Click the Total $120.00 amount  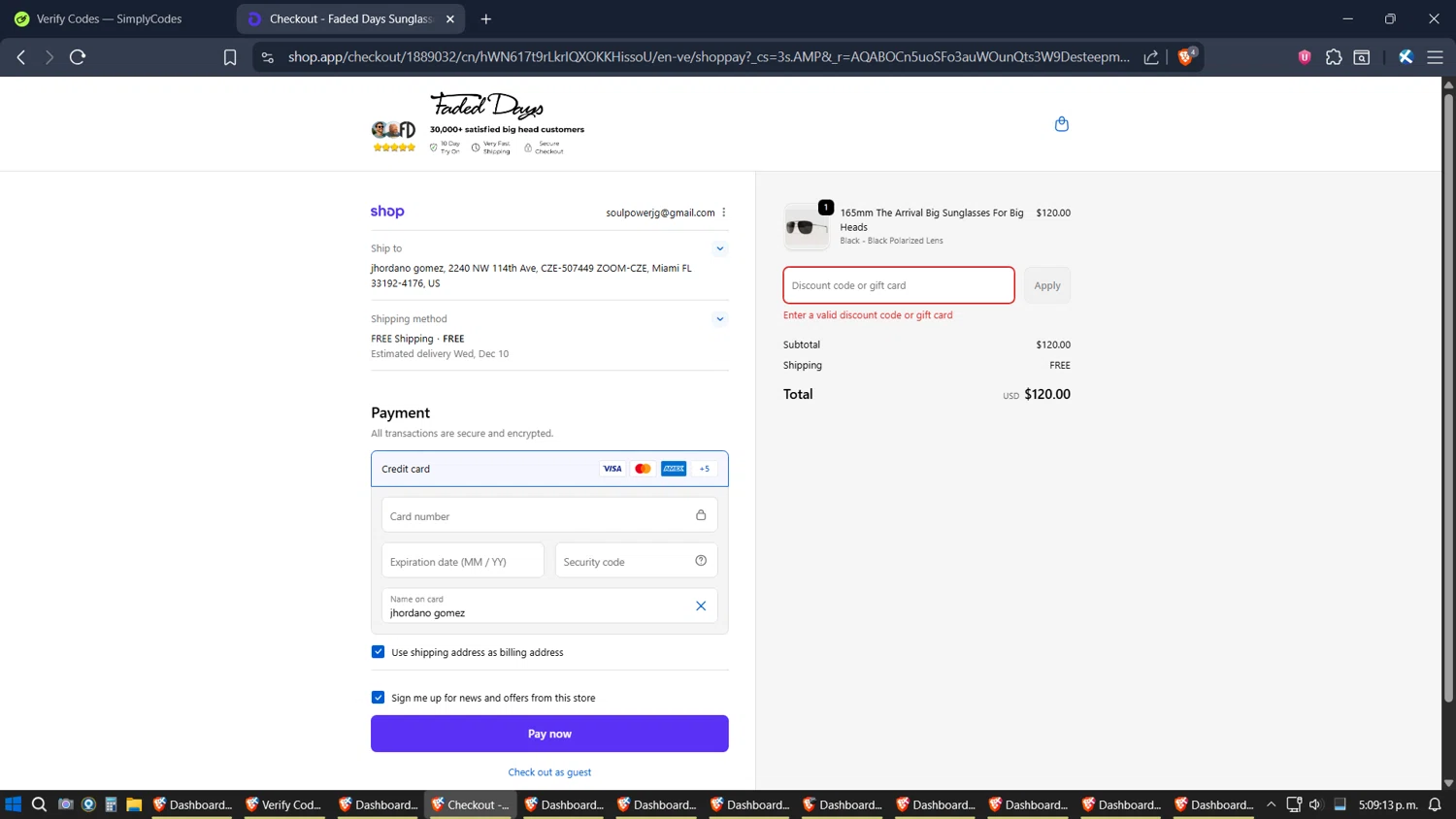click(1047, 394)
